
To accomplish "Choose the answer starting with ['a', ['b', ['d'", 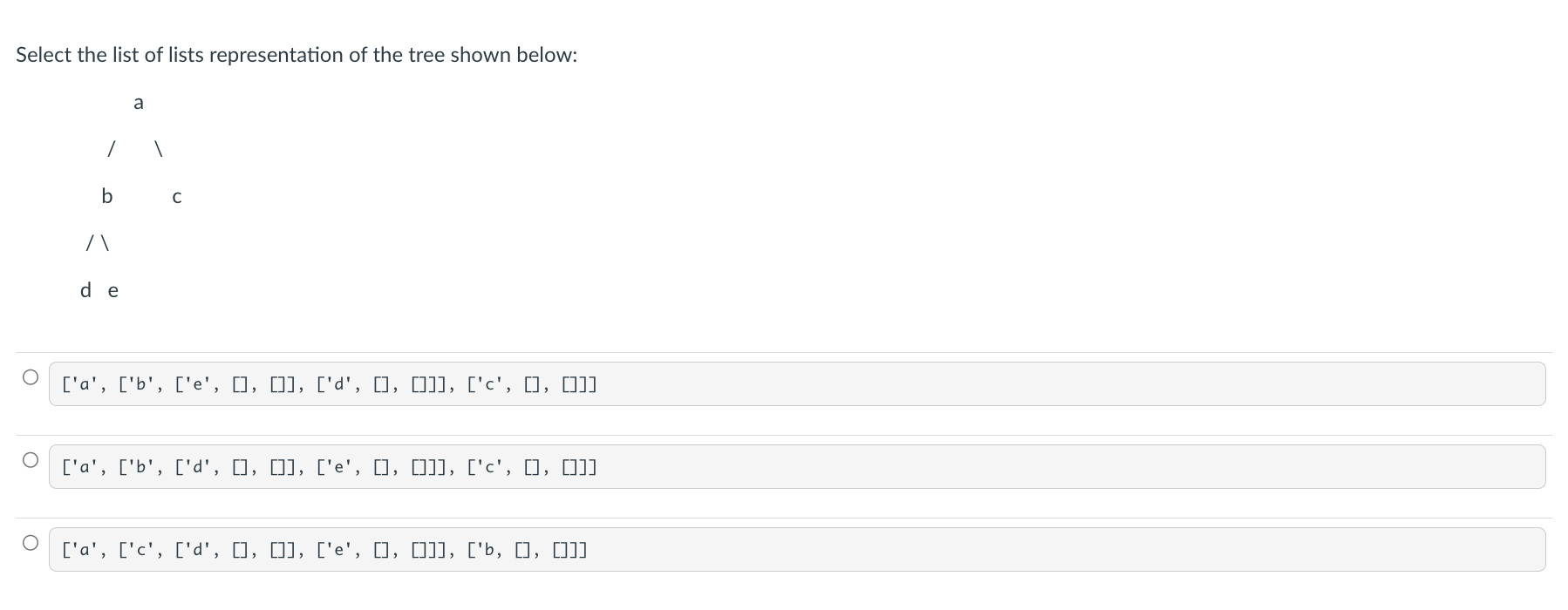I will pyautogui.click(x=329, y=467).
